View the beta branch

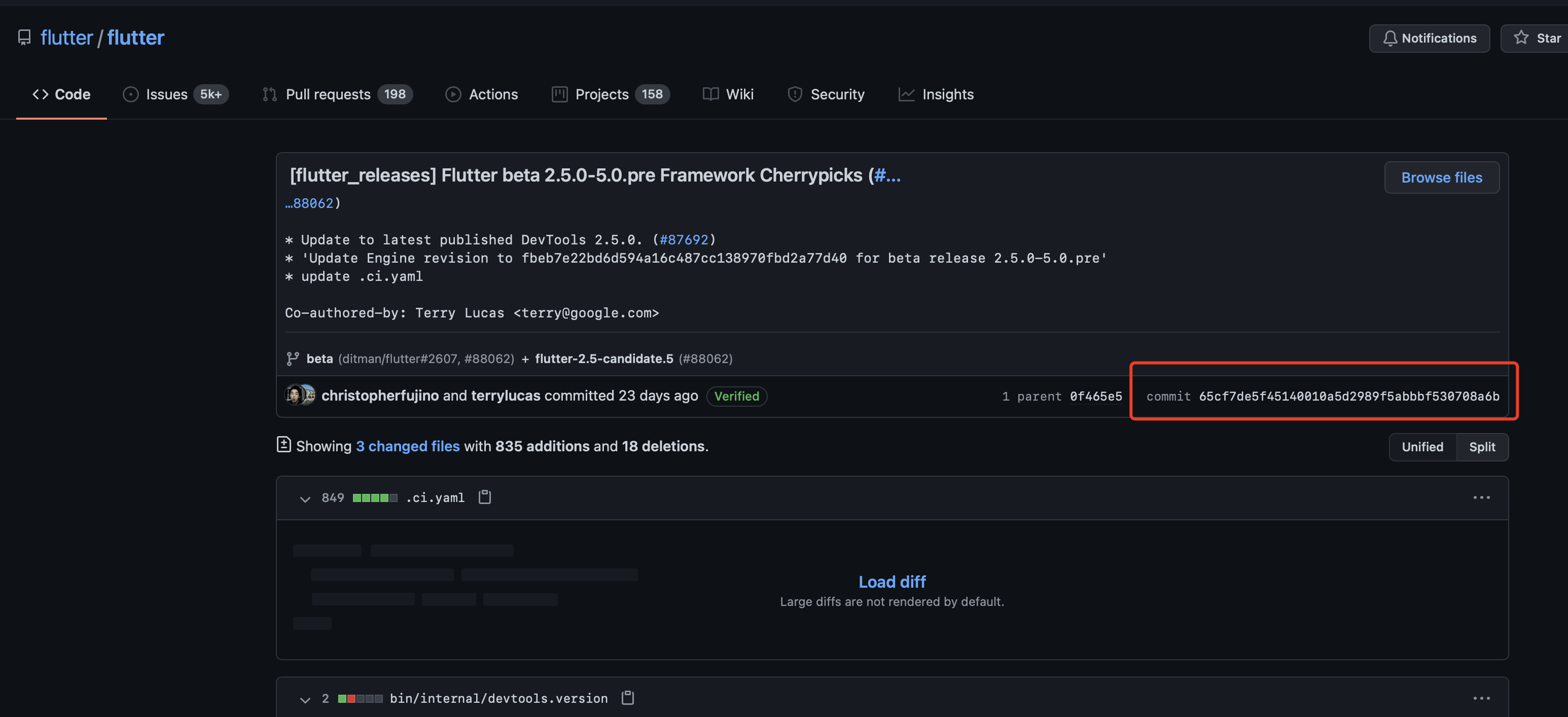click(319, 358)
